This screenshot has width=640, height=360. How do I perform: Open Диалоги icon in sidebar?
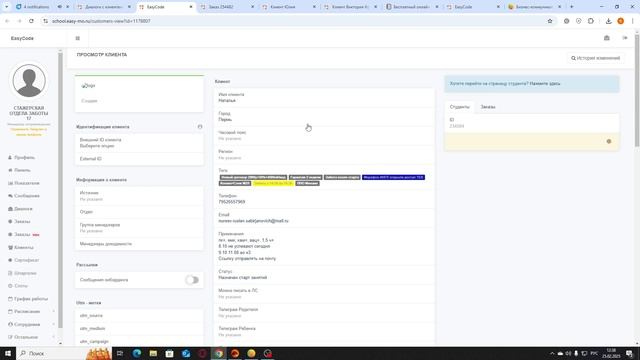10,209
